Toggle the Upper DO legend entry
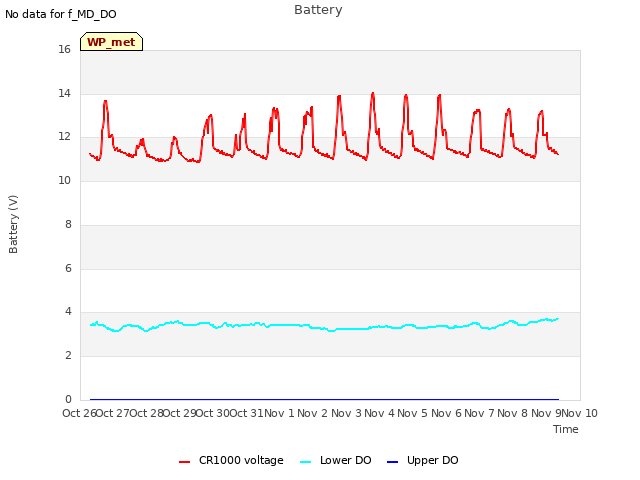 pos(422,460)
